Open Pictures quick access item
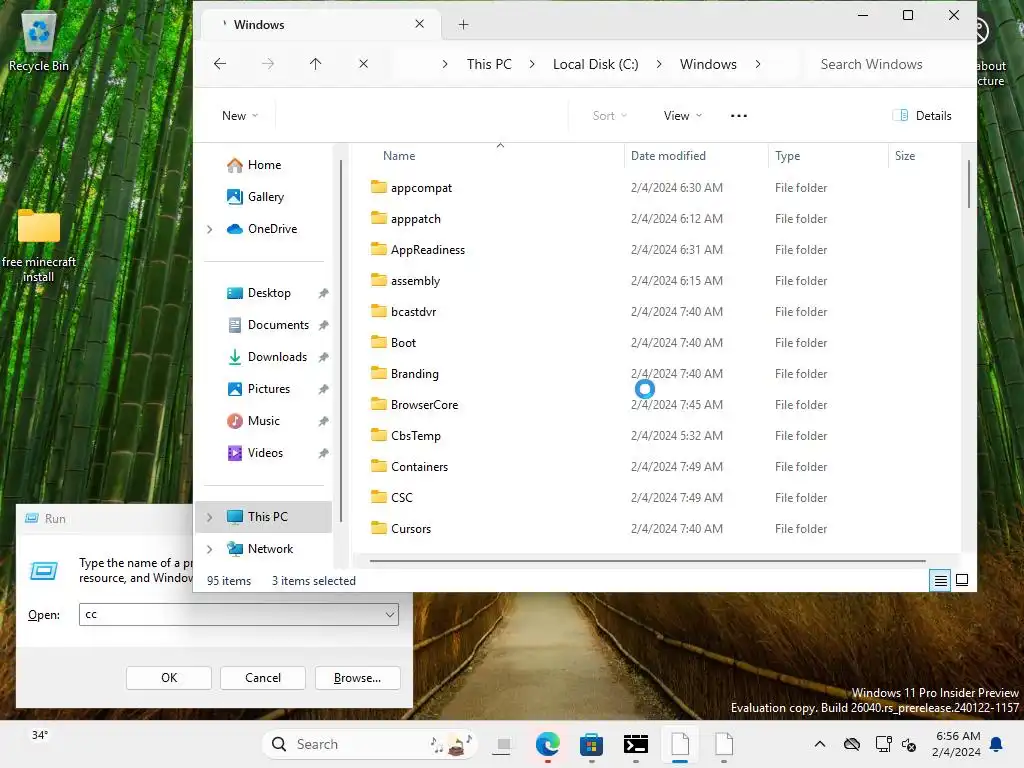 [268, 389]
